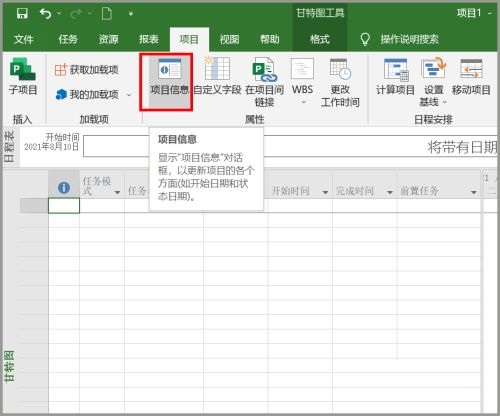This screenshot has width=500, height=416.
Task: Open the 完成时间 column filter arrow
Action: click(390, 192)
